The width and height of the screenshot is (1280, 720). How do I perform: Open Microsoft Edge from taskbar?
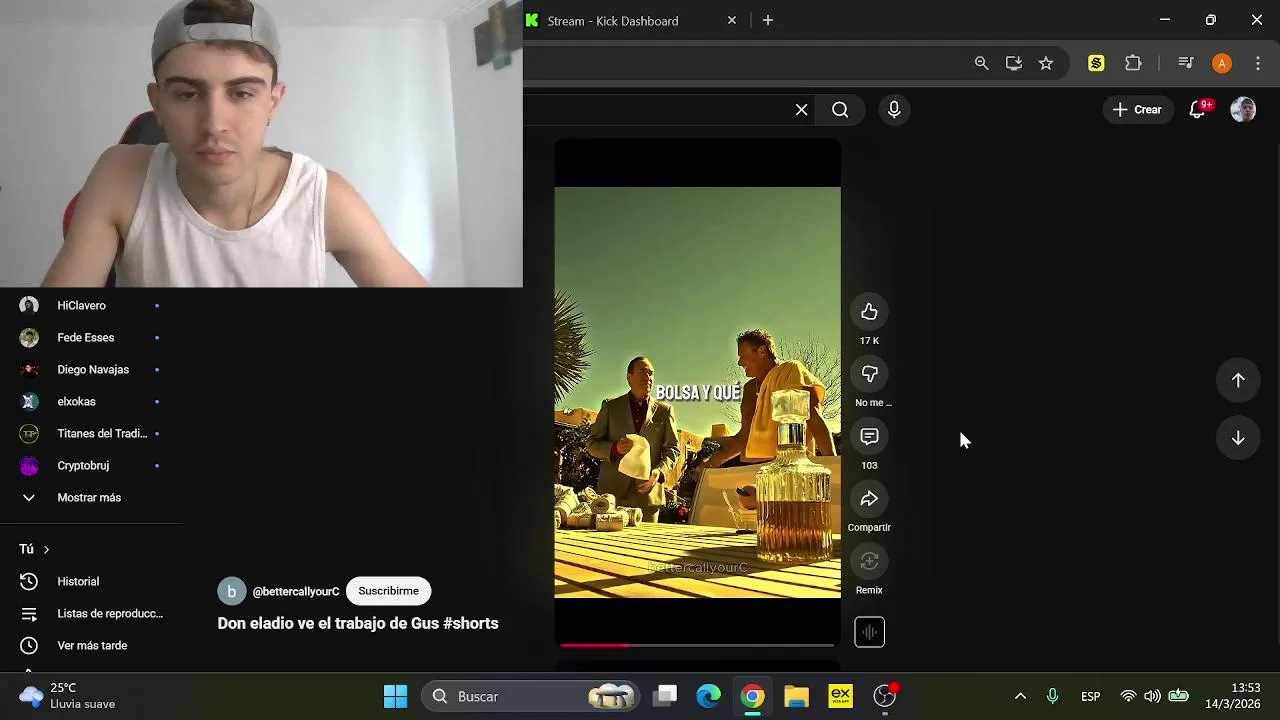709,696
